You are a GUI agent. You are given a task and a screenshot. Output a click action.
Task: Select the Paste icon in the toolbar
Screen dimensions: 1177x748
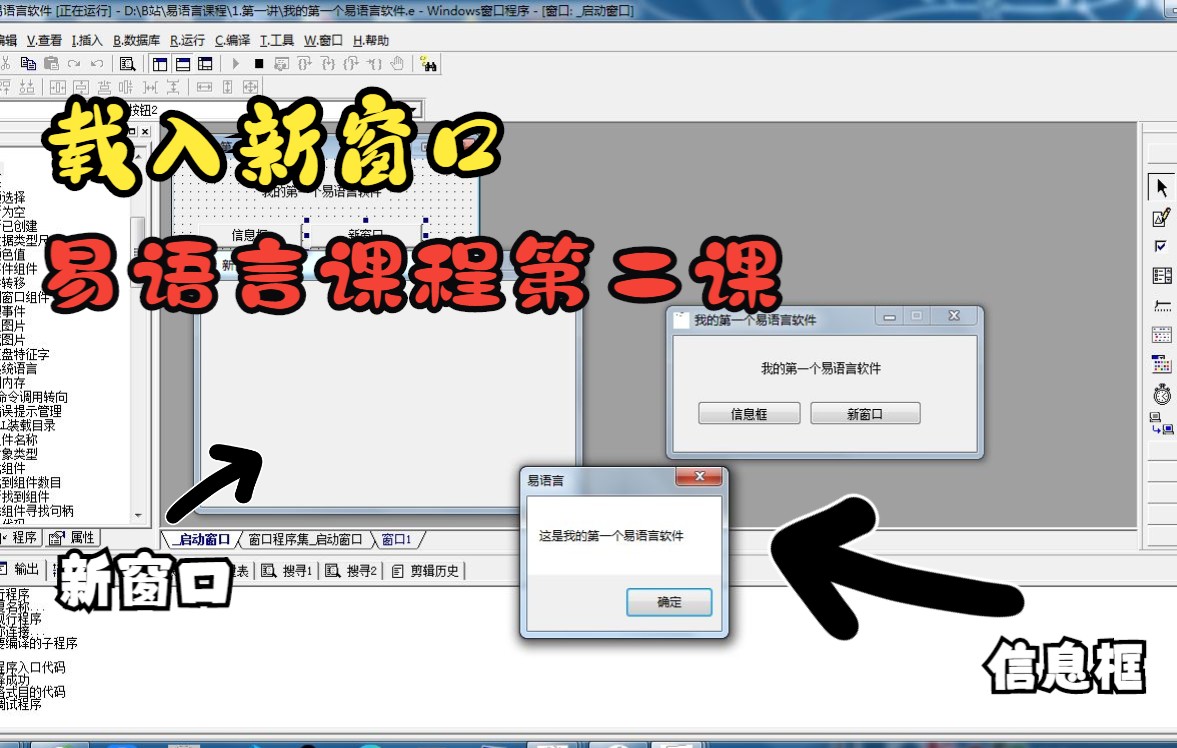coord(51,63)
